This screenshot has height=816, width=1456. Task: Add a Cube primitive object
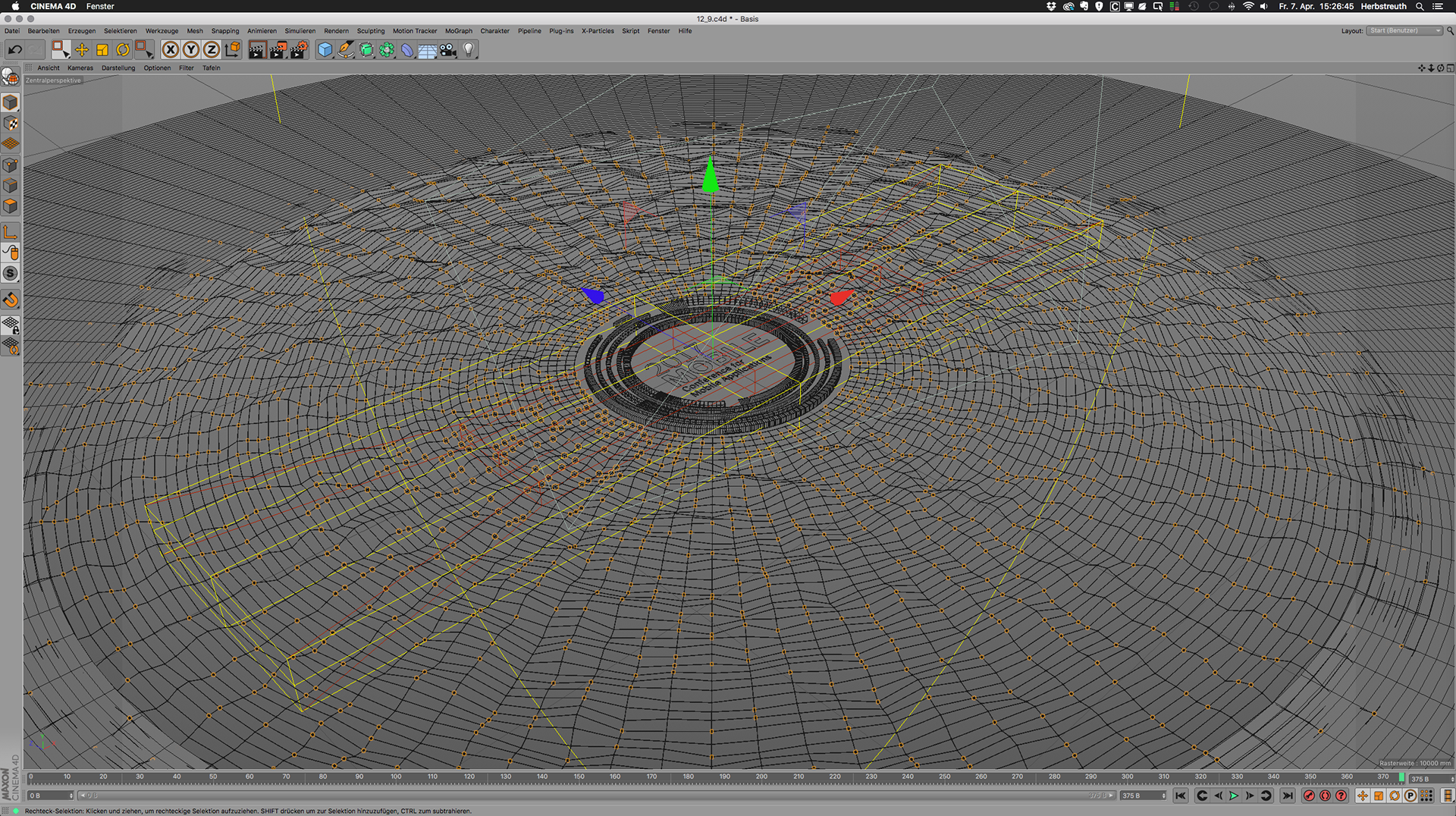[325, 50]
